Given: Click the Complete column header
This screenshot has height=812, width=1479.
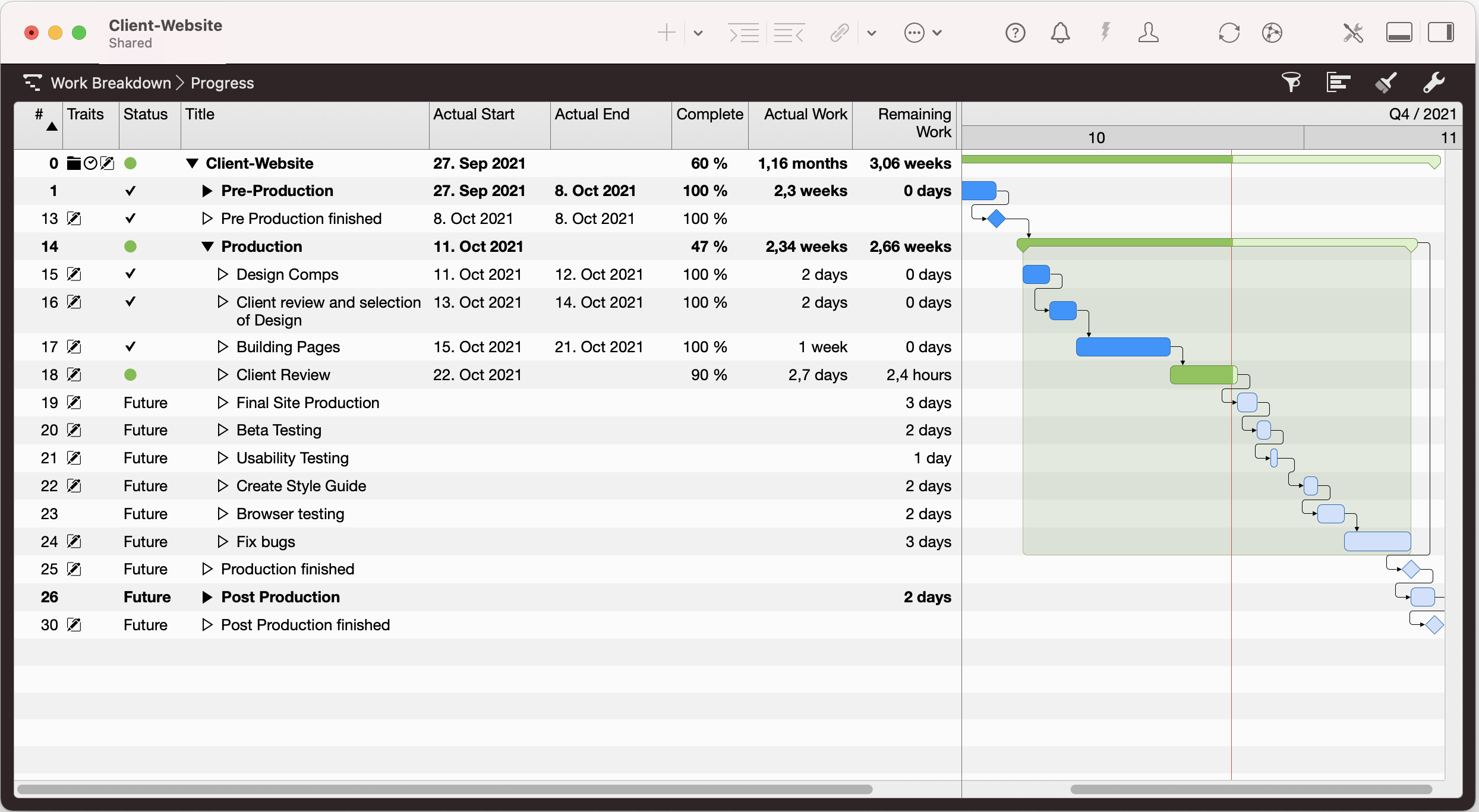Looking at the screenshot, I should pyautogui.click(x=709, y=114).
